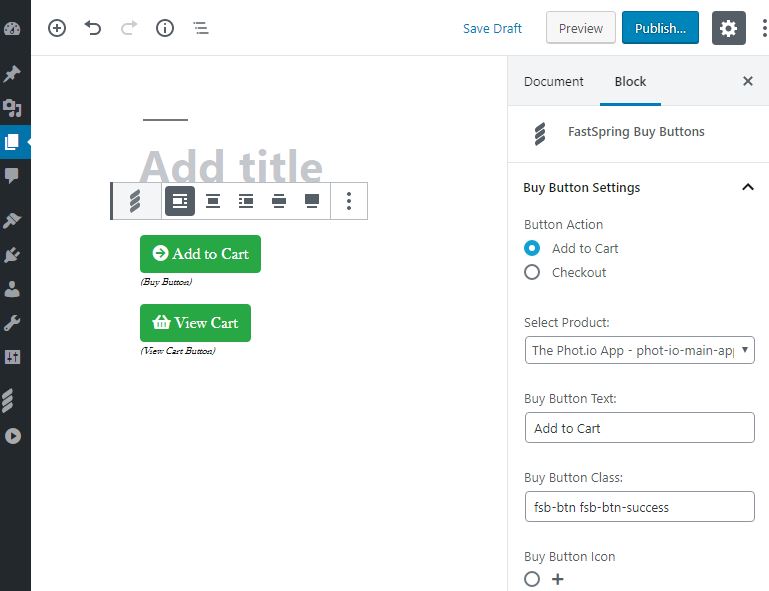Image resolution: width=769 pixels, height=591 pixels.
Task: Switch to the Block tab
Action: click(x=630, y=81)
